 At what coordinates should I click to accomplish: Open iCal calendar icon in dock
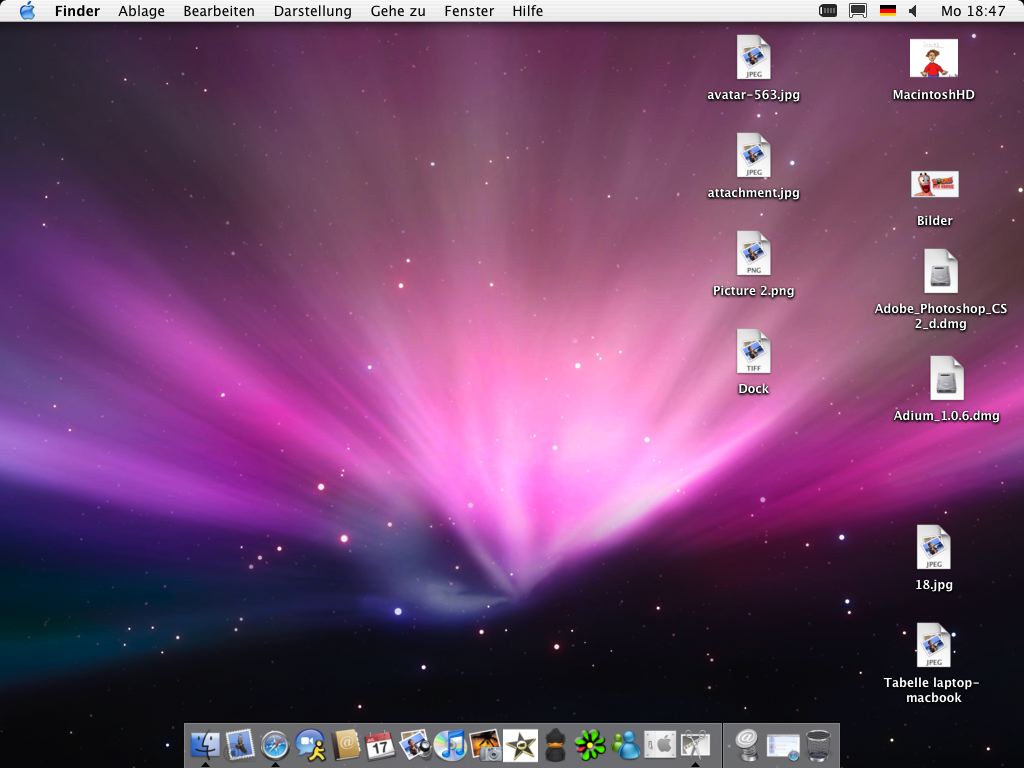pos(380,744)
